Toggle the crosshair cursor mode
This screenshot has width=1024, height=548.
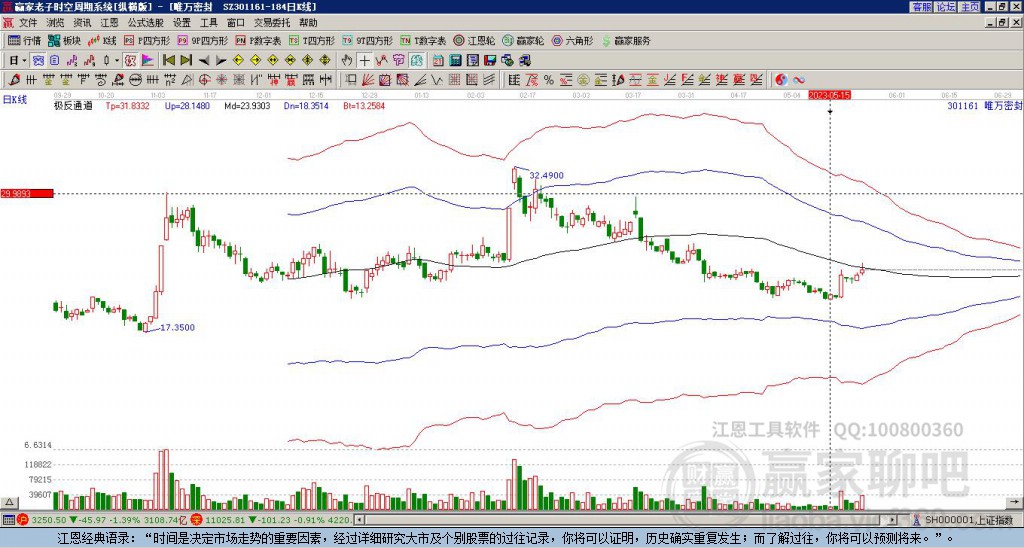[364, 61]
